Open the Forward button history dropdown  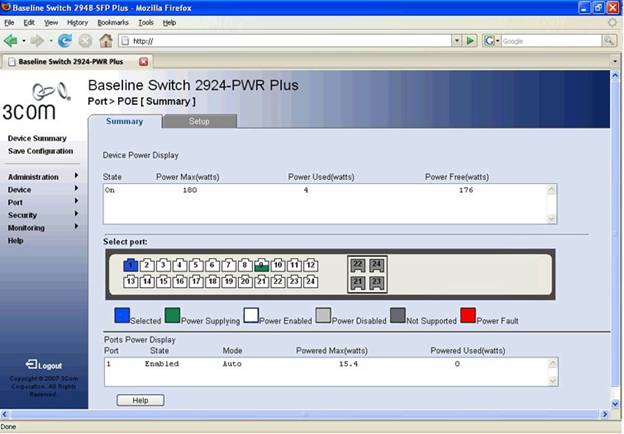[51, 41]
